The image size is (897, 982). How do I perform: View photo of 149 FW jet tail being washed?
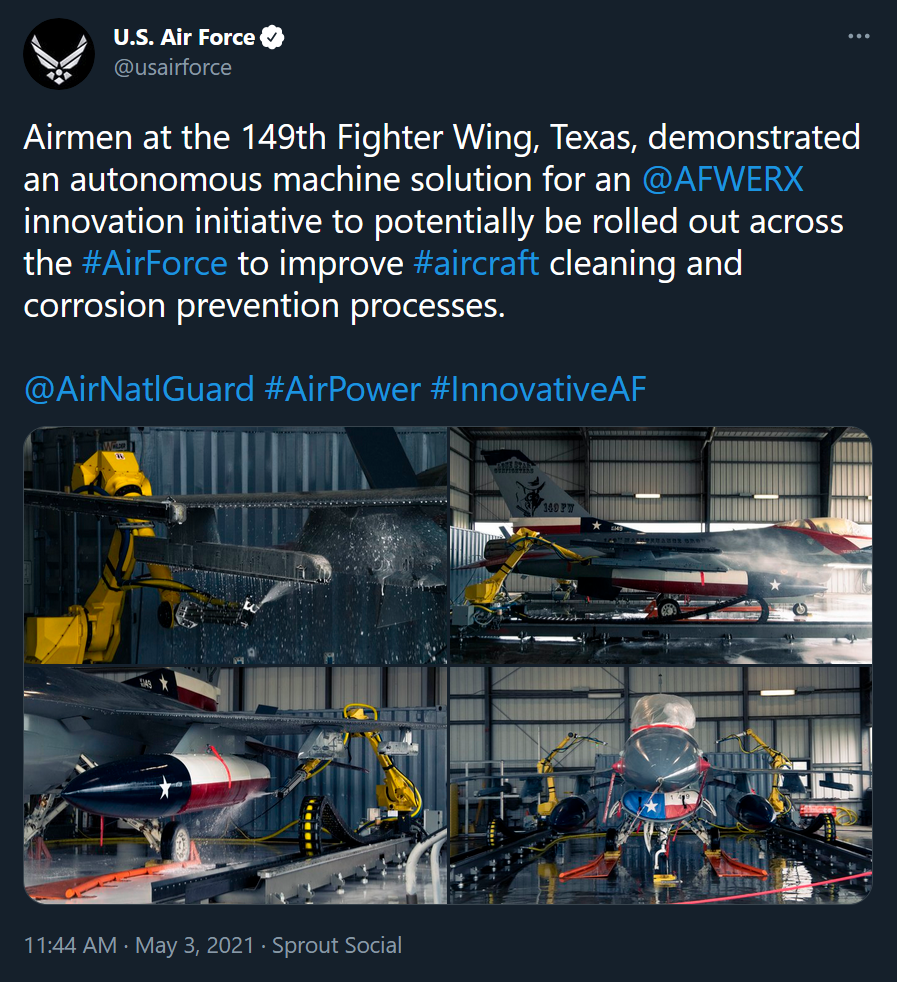661,545
